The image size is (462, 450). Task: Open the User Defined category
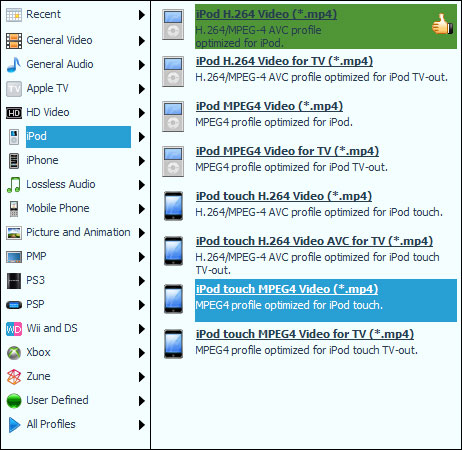(x=57, y=400)
